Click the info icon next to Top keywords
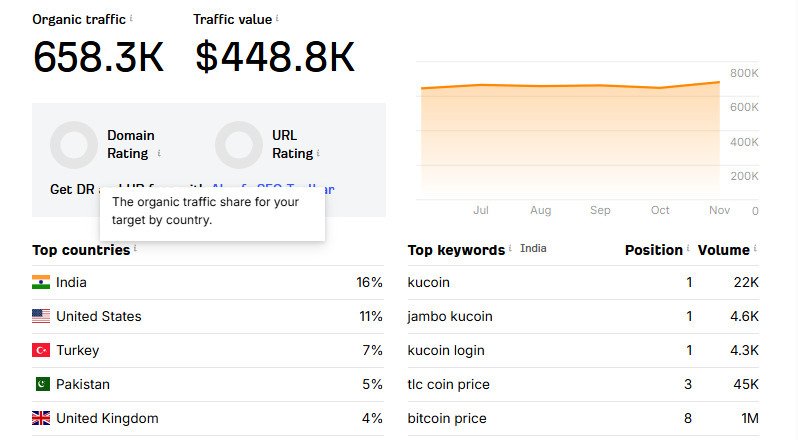This screenshot has height=440, width=798. coord(510,249)
